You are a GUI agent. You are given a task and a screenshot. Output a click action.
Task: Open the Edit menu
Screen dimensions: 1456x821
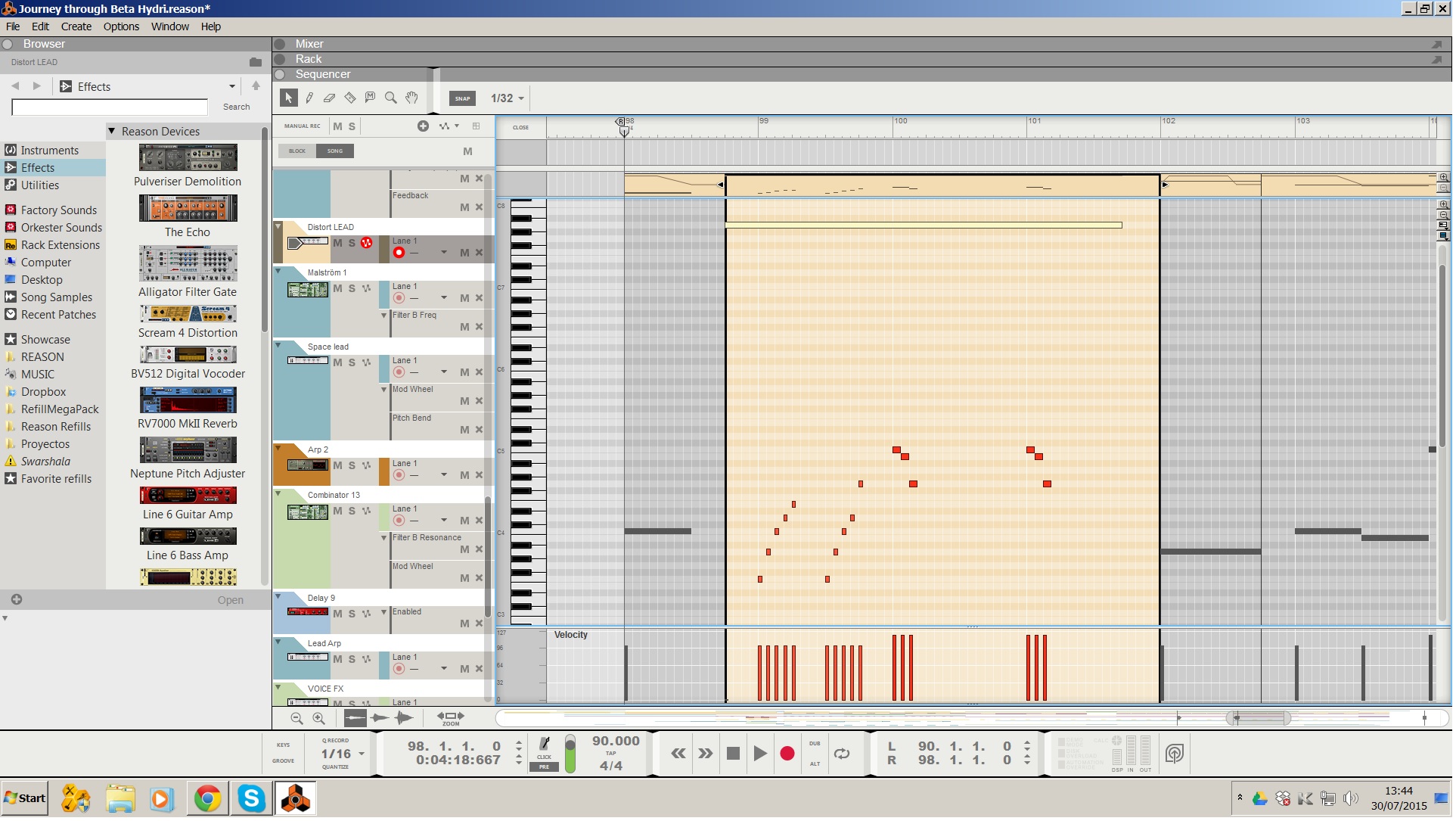click(x=40, y=26)
